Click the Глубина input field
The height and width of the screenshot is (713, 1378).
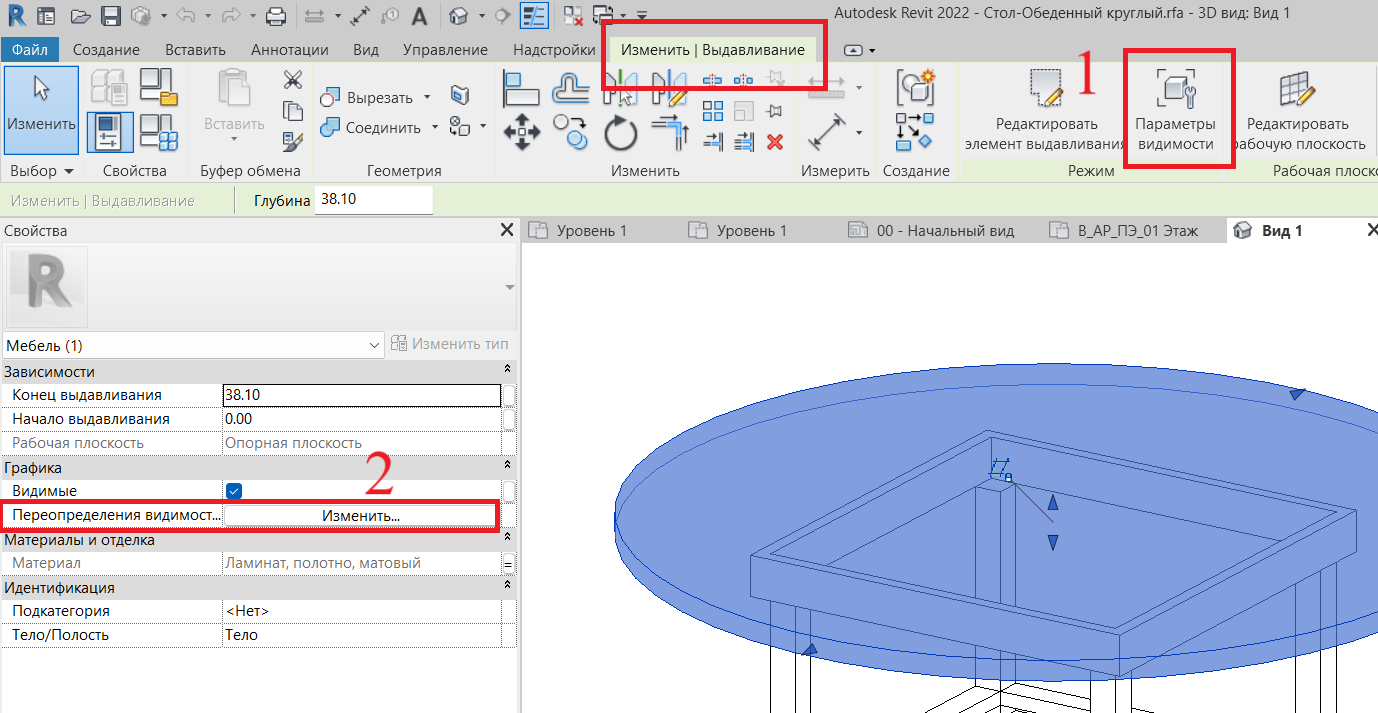click(373, 200)
